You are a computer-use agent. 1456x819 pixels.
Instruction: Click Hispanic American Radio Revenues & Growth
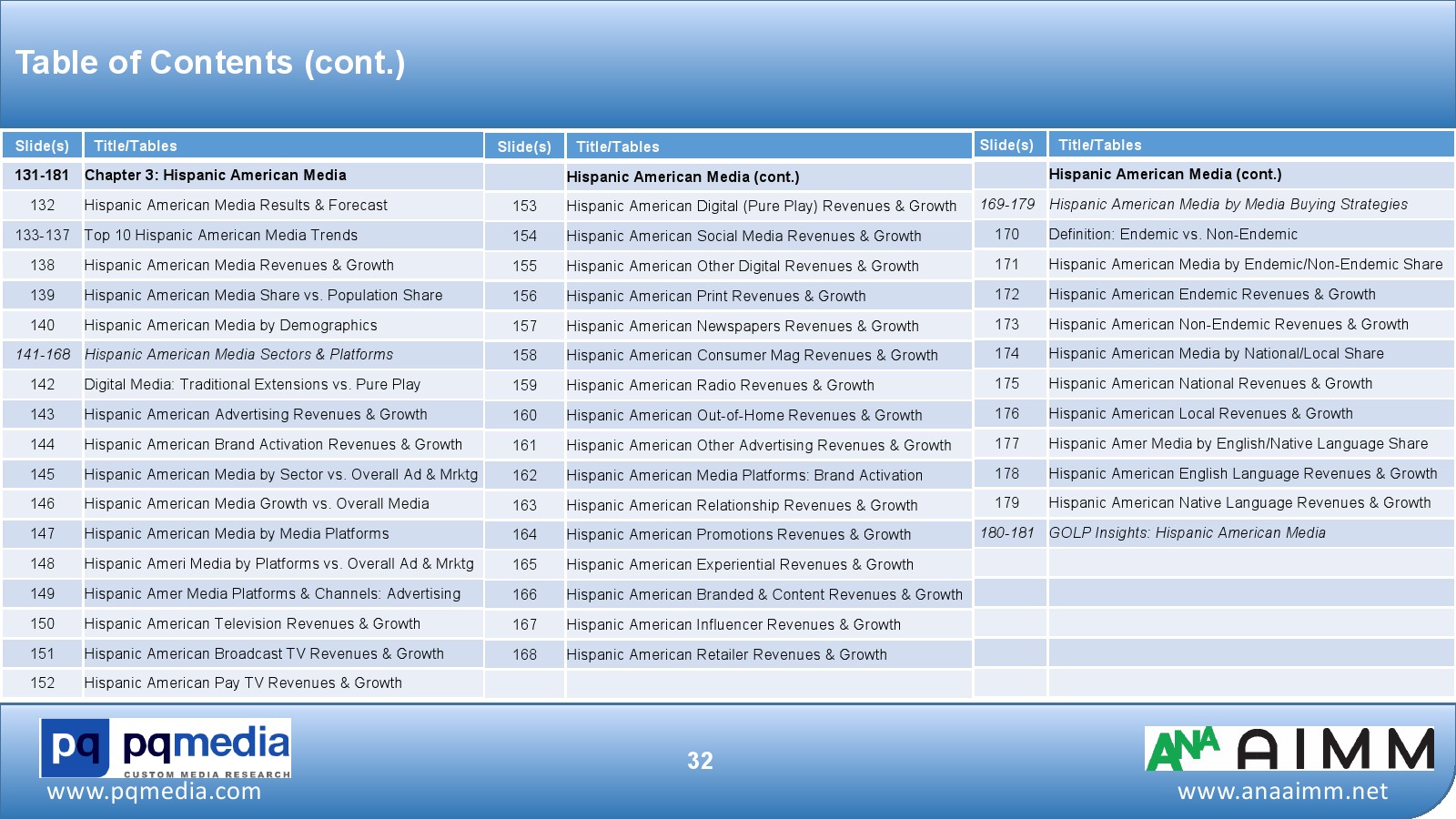click(720, 386)
